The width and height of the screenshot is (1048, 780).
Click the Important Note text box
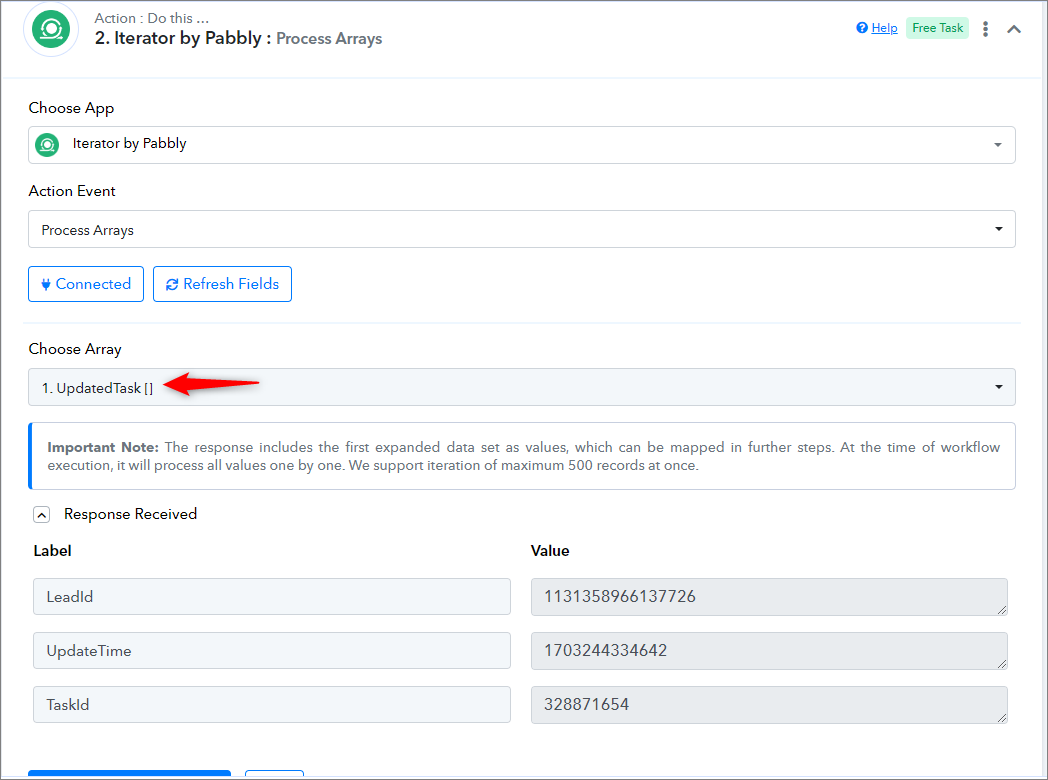521,456
